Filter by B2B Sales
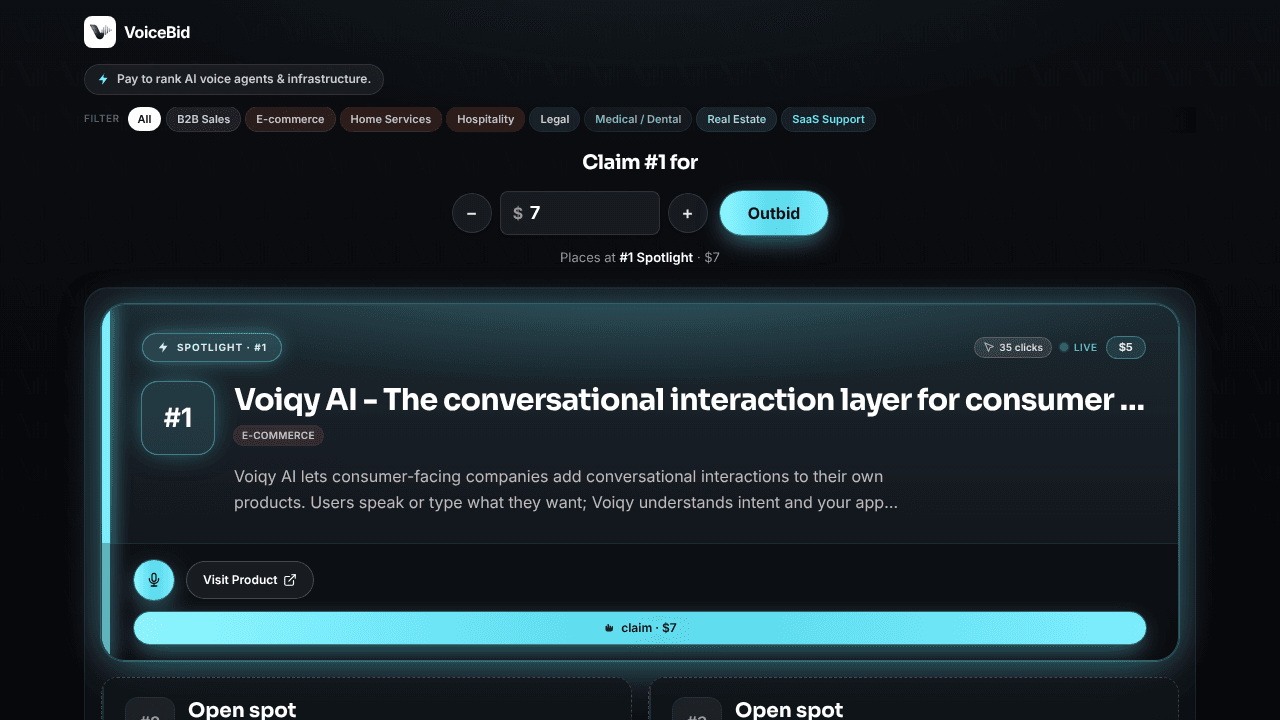1280x720 pixels. (x=203, y=119)
